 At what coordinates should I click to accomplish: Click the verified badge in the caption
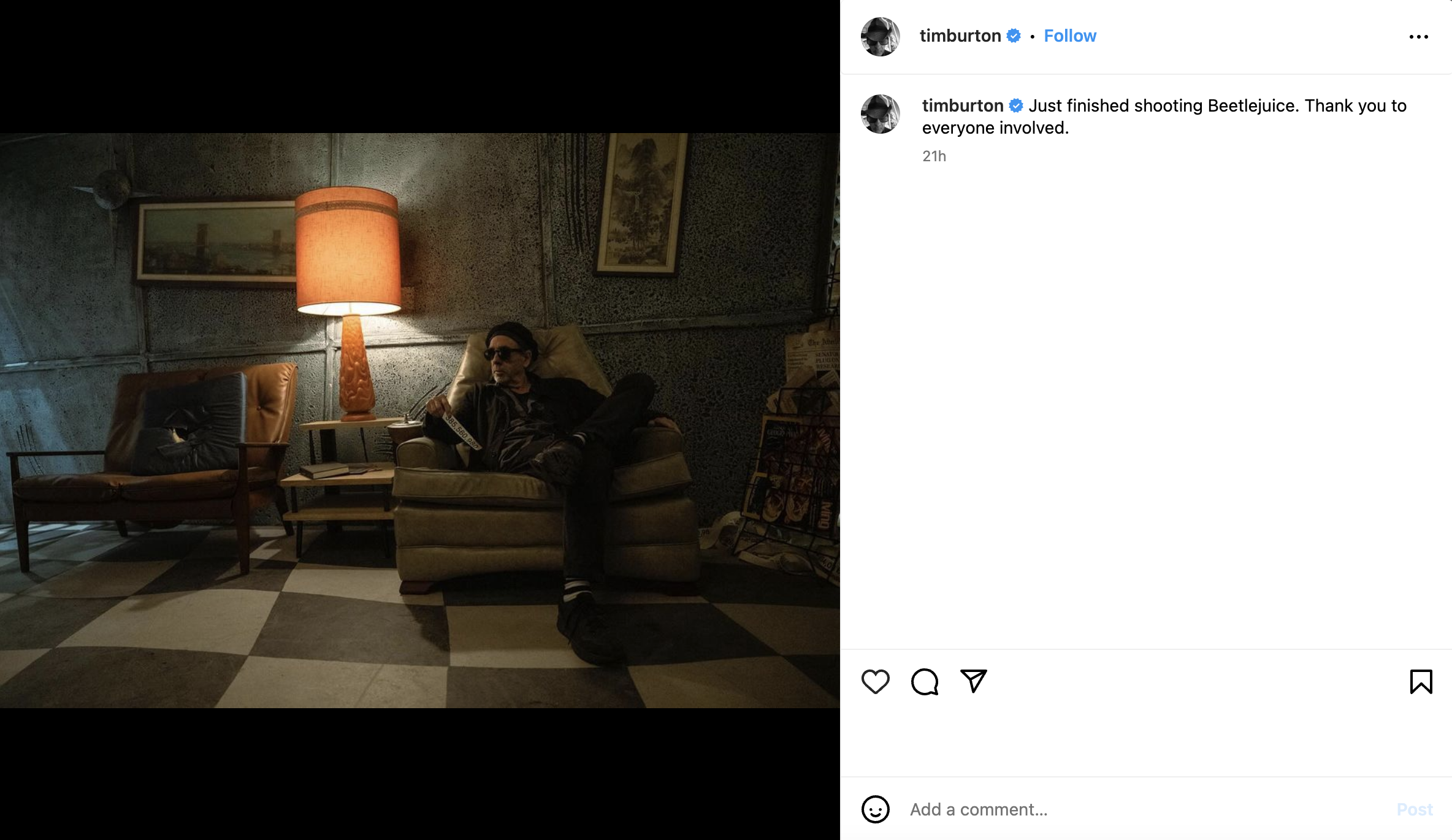coord(1016,105)
